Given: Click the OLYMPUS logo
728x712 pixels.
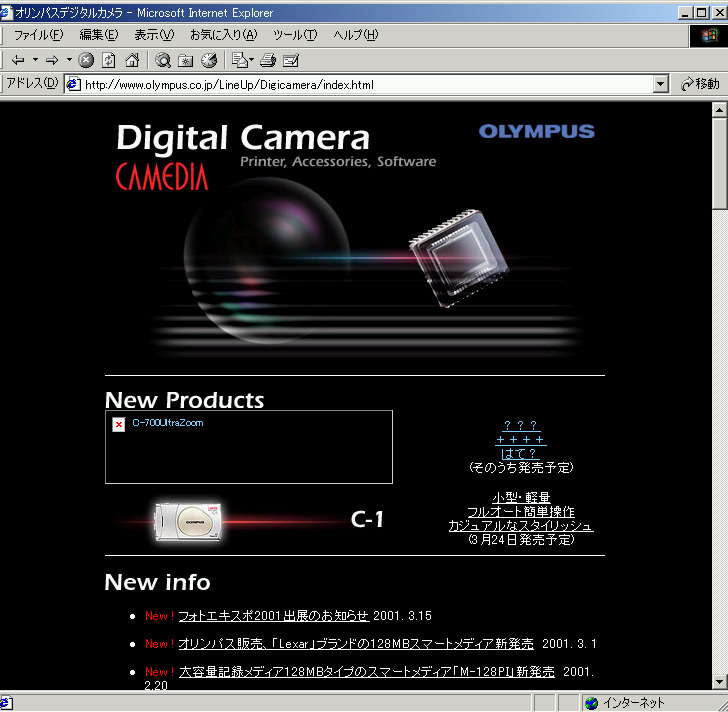Looking at the screenshot, I should tap(537, 131).
